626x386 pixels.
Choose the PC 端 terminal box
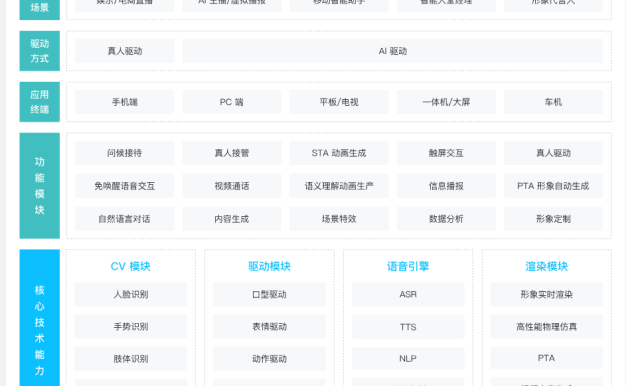coord(232,102)
